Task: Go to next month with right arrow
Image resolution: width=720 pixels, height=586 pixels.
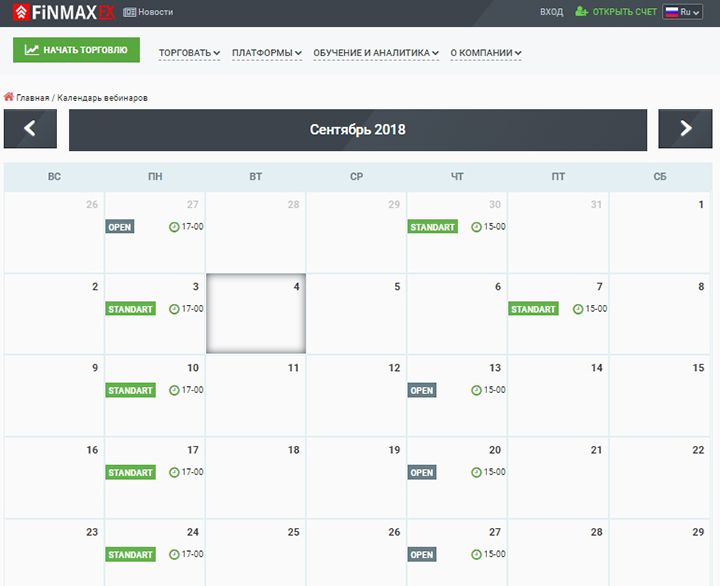Action: pyautogui.click(x=685, y=129)
